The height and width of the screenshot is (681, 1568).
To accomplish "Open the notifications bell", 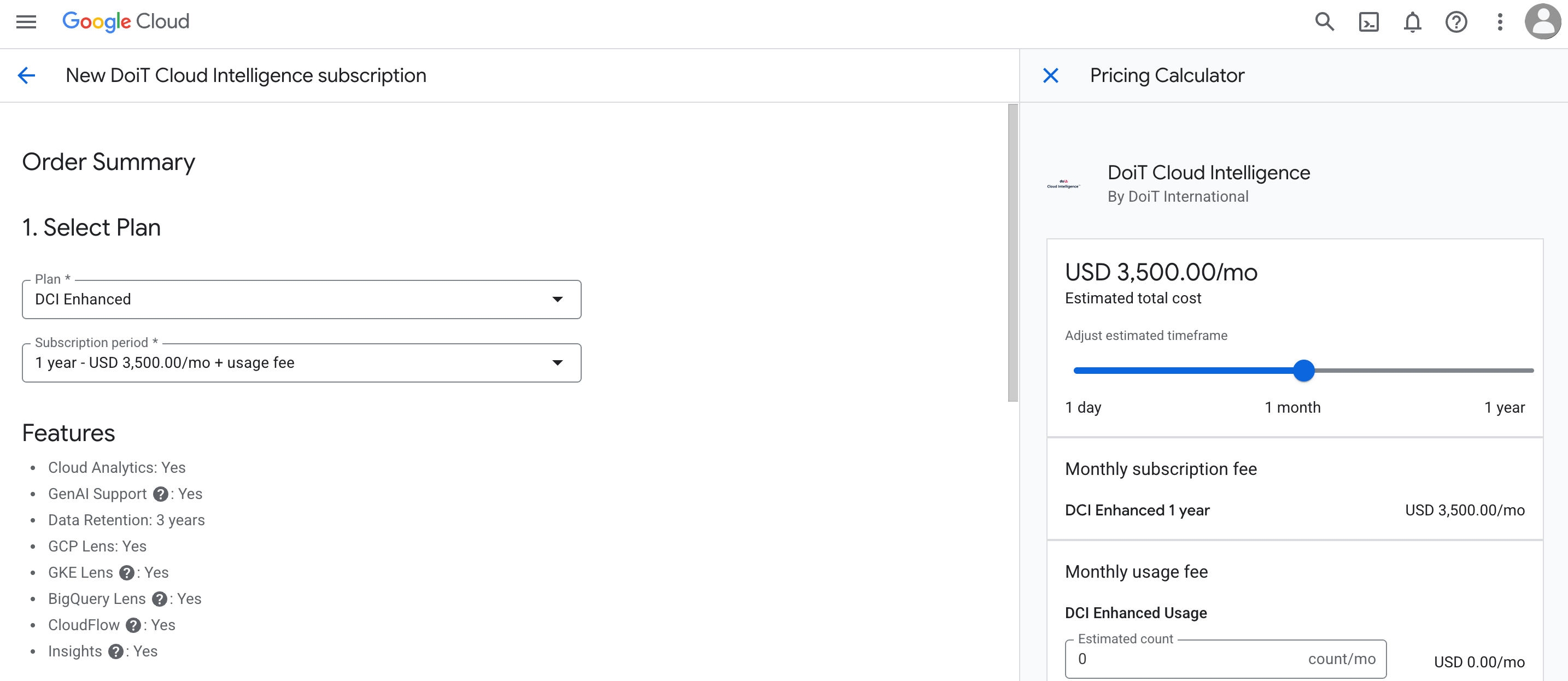I will [1412, 22].
